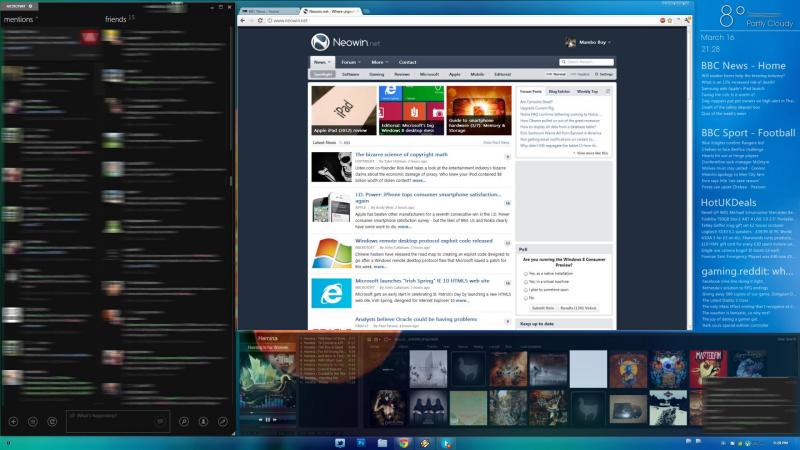Select the Mobile category
800x450 pixels.
point(477,74)
